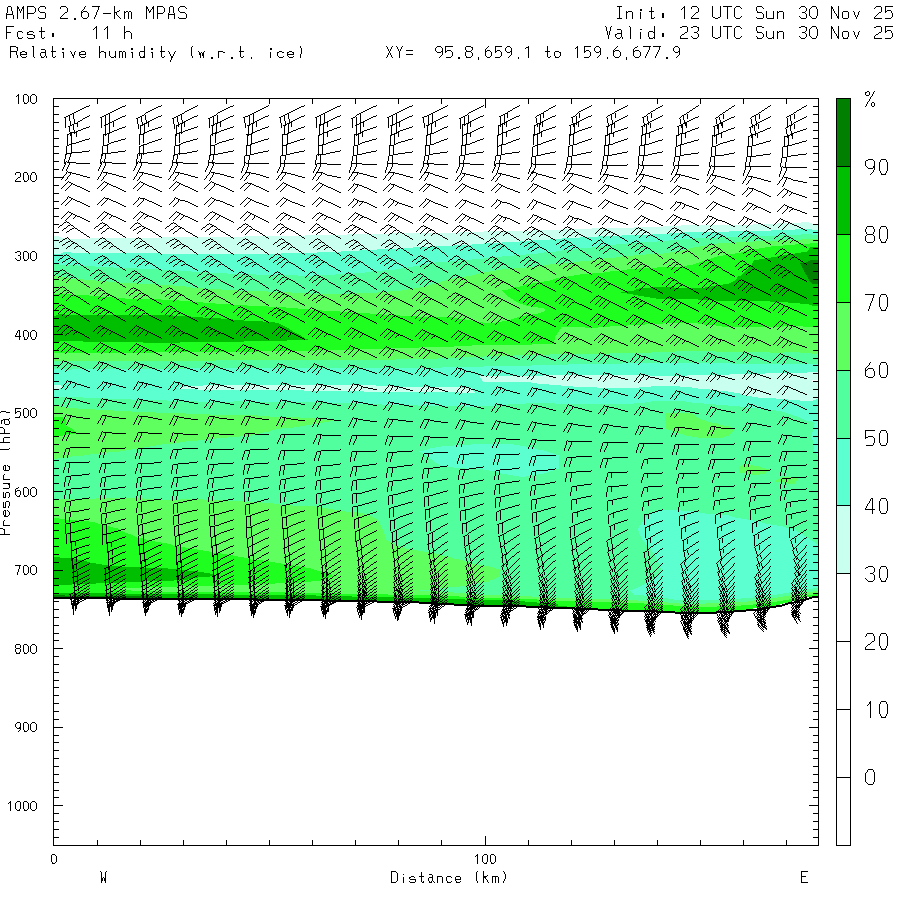Screen dimensions: 900x900
Task: Click the 80–90% legend color band
Action: (x=843, y=200)
